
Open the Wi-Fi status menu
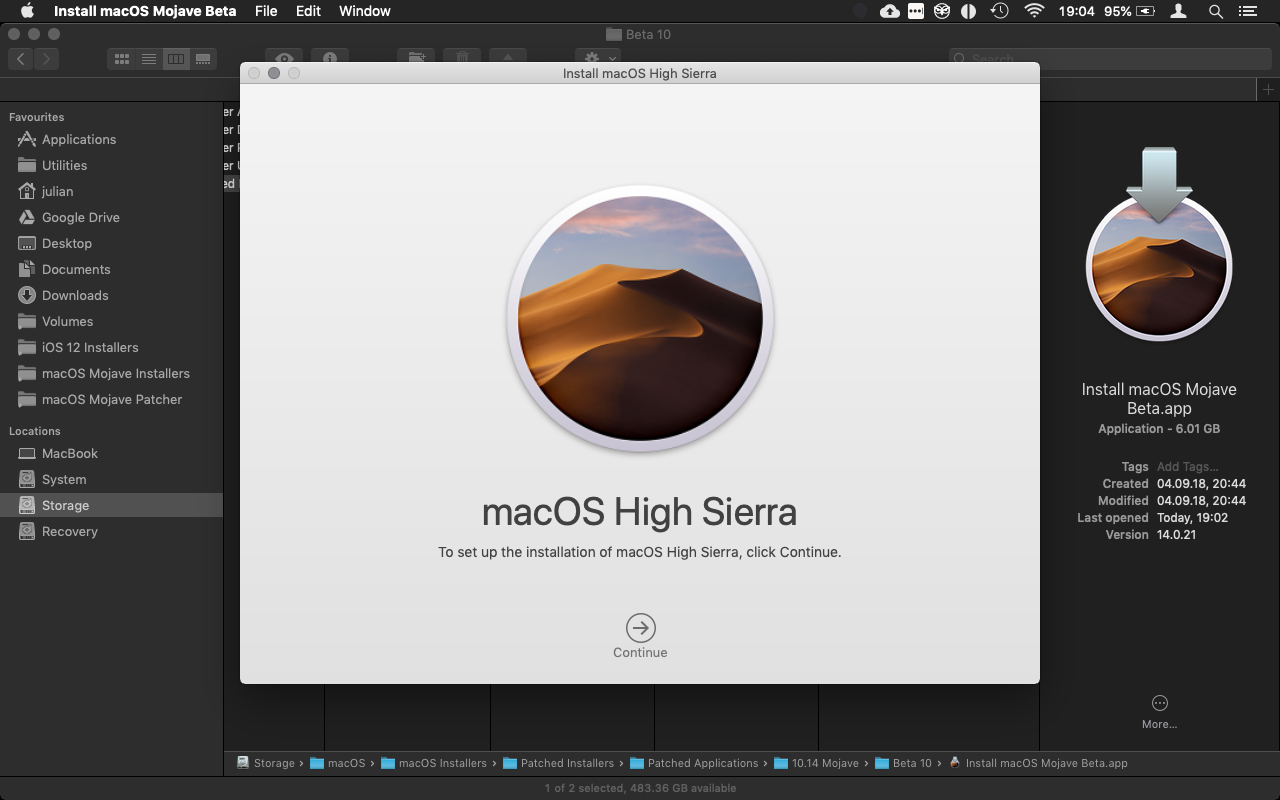1034,11
